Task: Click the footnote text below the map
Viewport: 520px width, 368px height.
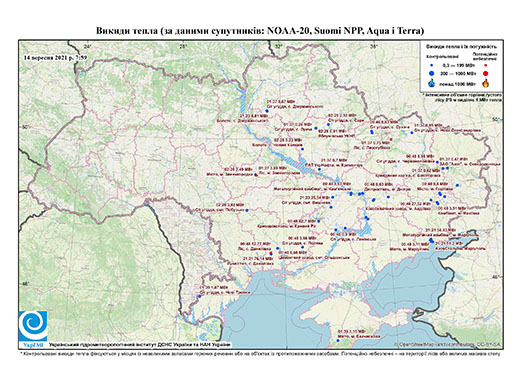Action: [260, 353]
